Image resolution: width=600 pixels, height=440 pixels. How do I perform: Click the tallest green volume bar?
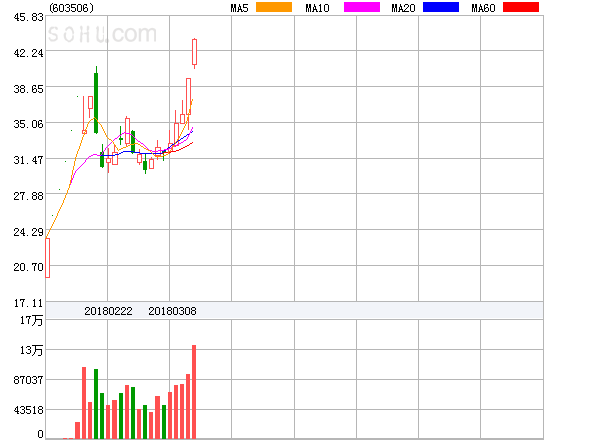[96, 404]
